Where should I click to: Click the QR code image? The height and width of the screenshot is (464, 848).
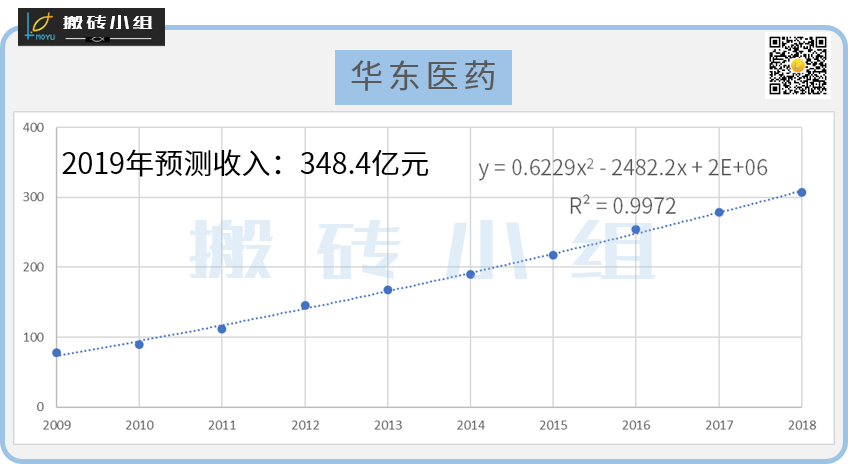(798, 65)
